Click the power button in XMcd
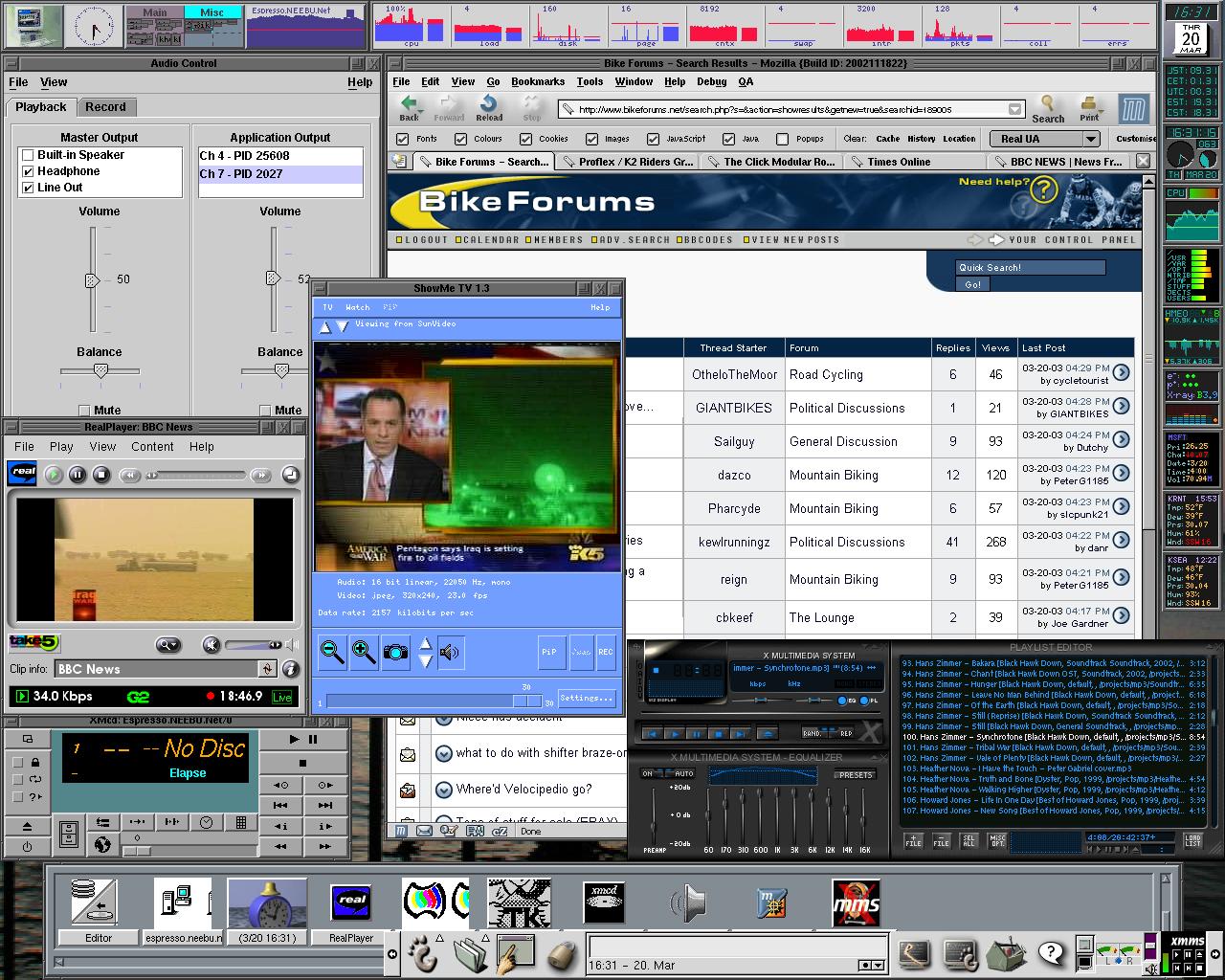1225x980 pixels. (28, 847)
